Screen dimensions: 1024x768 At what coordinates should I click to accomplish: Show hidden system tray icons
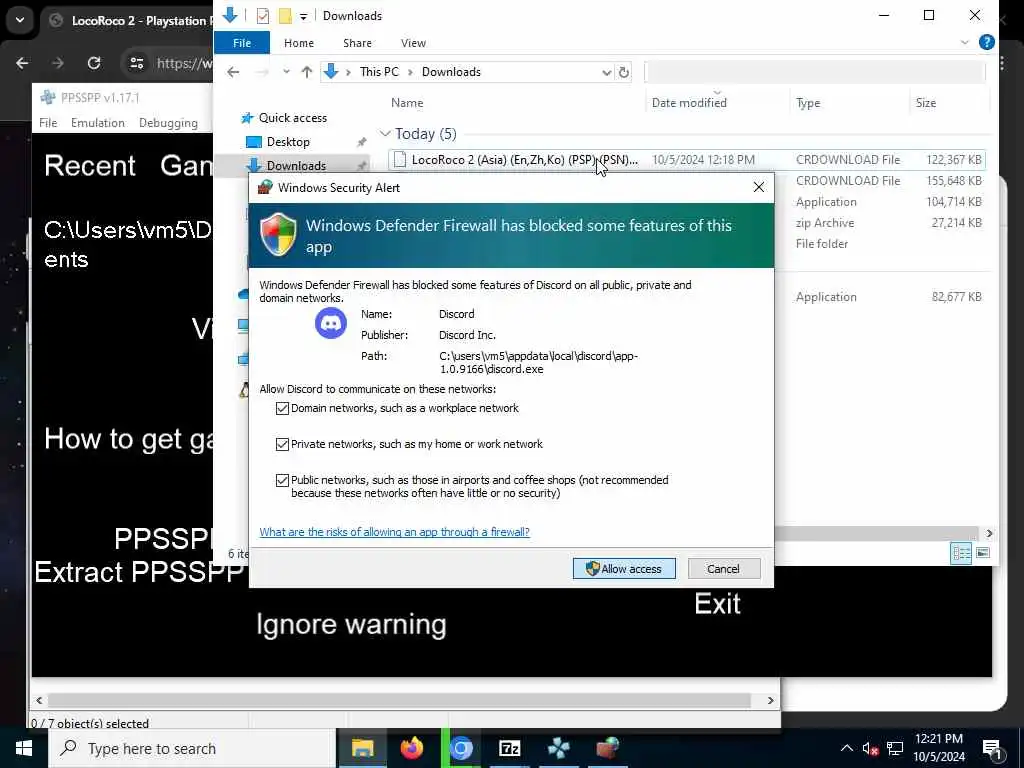pyautogui.click(x=846, y=748)
